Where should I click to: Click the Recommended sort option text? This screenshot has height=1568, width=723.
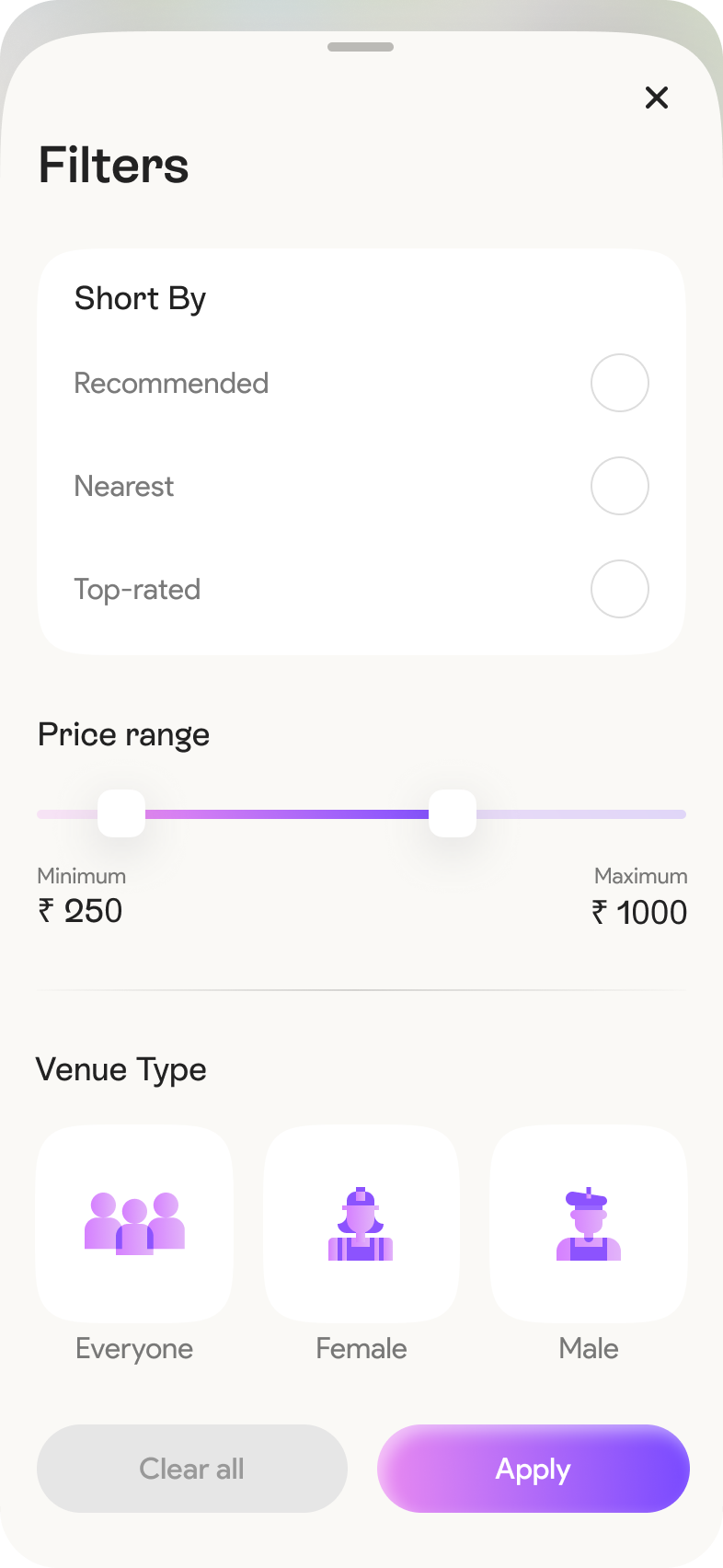[171, 383]
